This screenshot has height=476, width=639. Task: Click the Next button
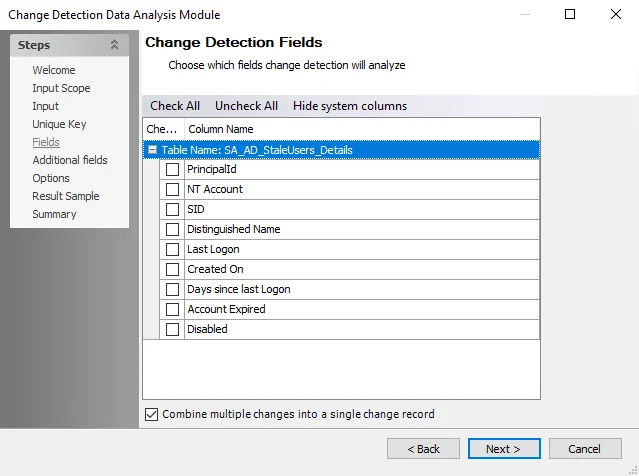[504, 449]
